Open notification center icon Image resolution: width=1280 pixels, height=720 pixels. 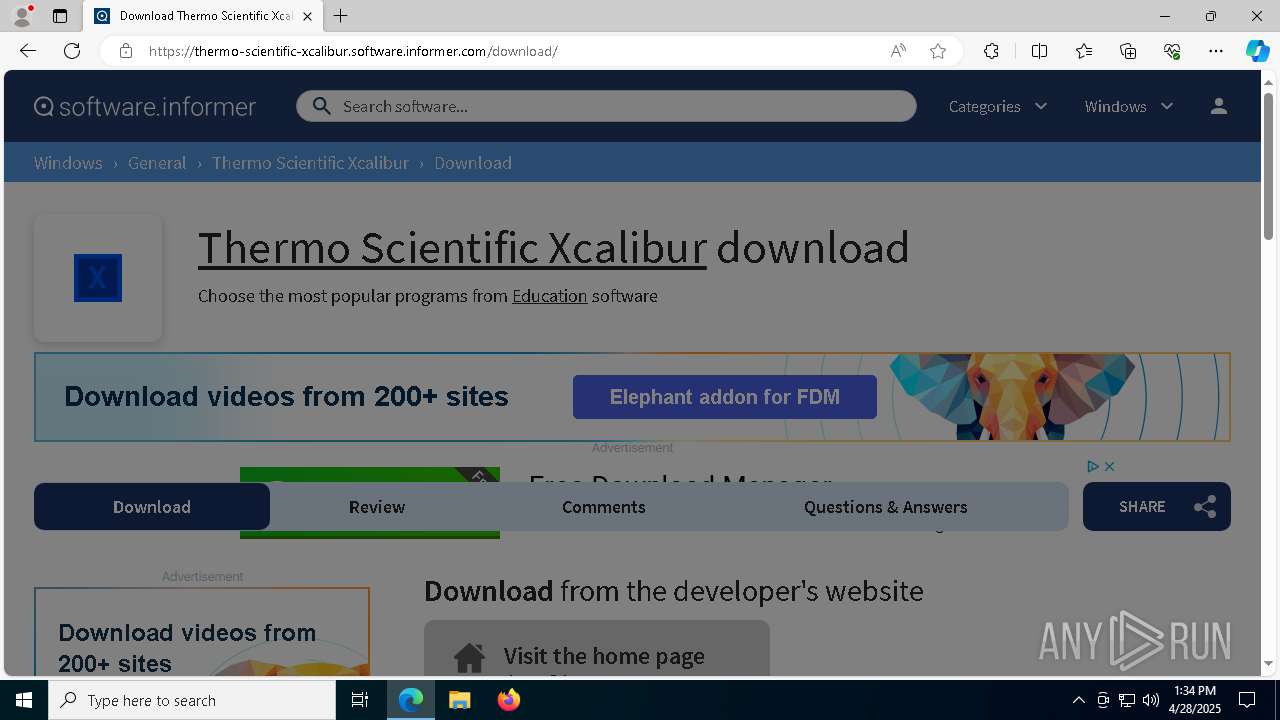(x=1247, y=700)
